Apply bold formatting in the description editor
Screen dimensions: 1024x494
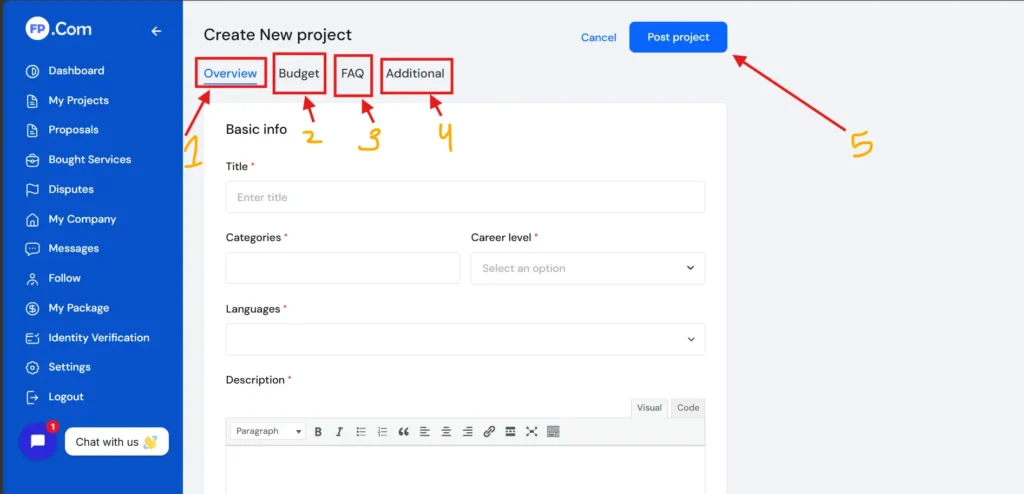(x=318, y=432)
